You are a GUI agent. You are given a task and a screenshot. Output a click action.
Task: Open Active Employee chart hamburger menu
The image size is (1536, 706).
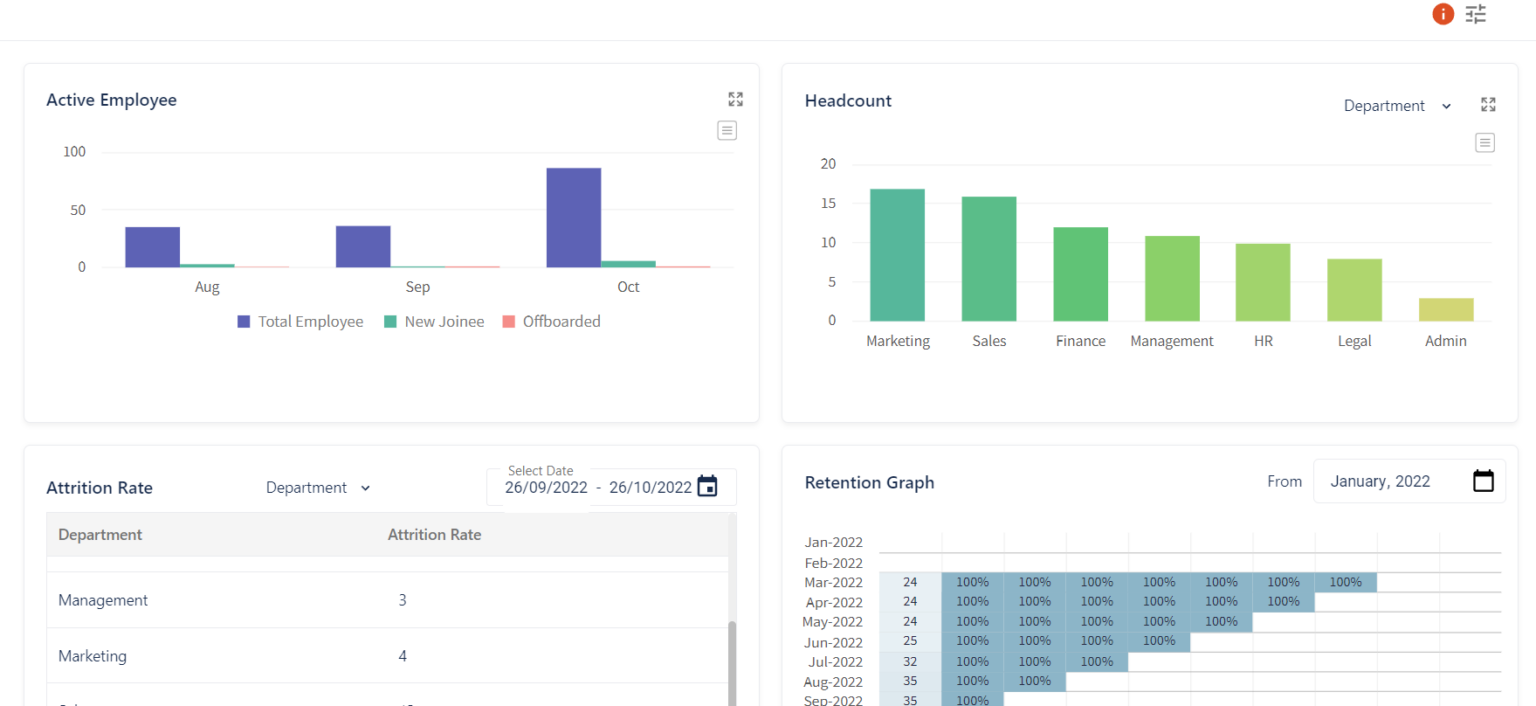click(x=727, y=130)
